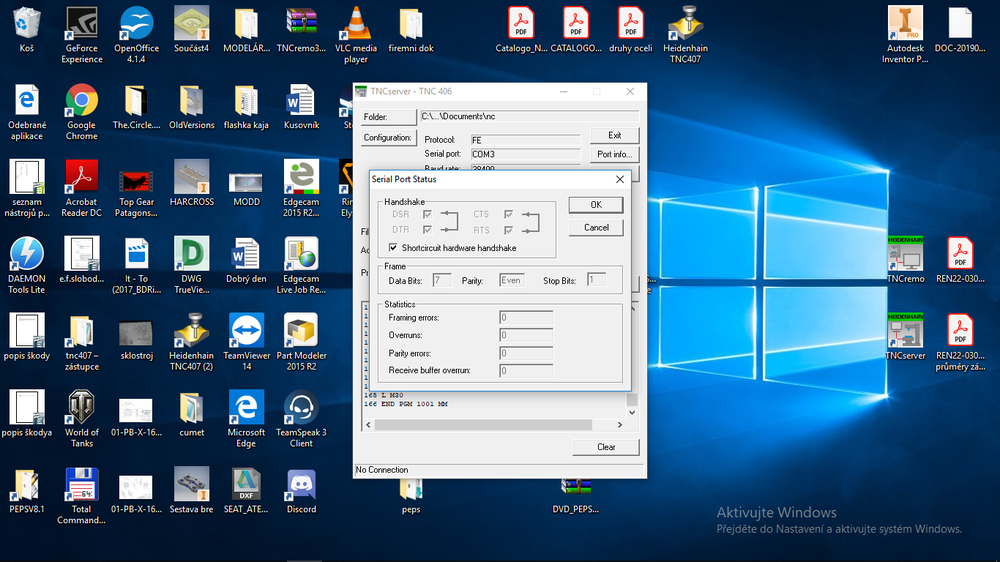
Task: Open the Part Modeler 2015 R2 icon
Action: (x=301, y=331)
